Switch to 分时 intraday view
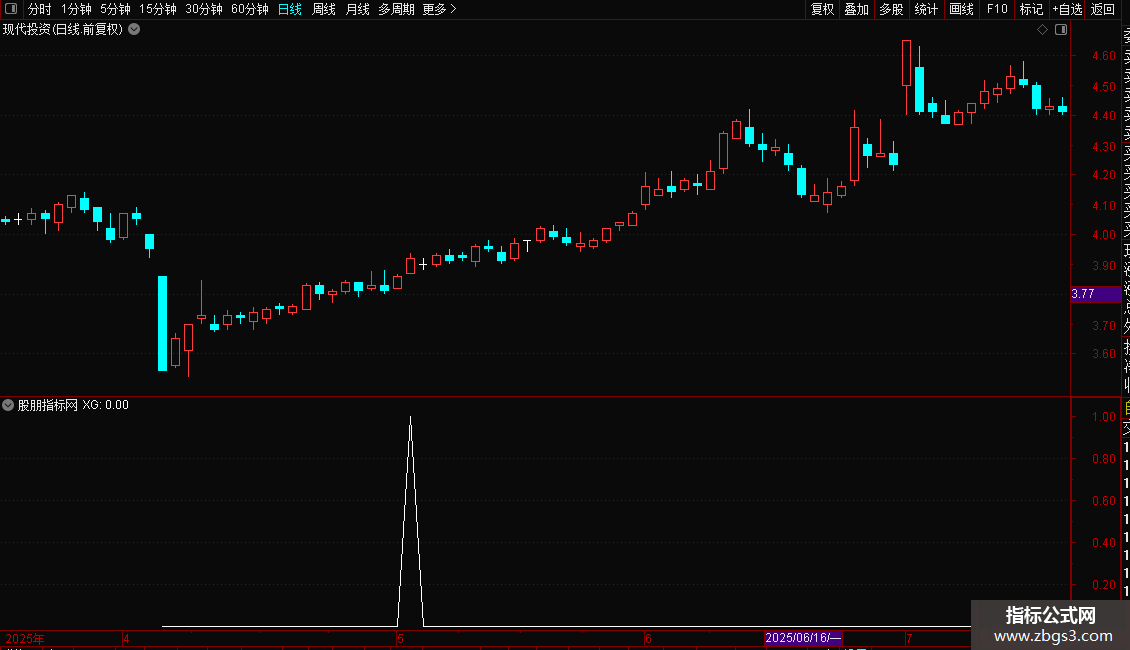Image resolution: width=1130 pixels, height=650 pixels. pos(40,9)
